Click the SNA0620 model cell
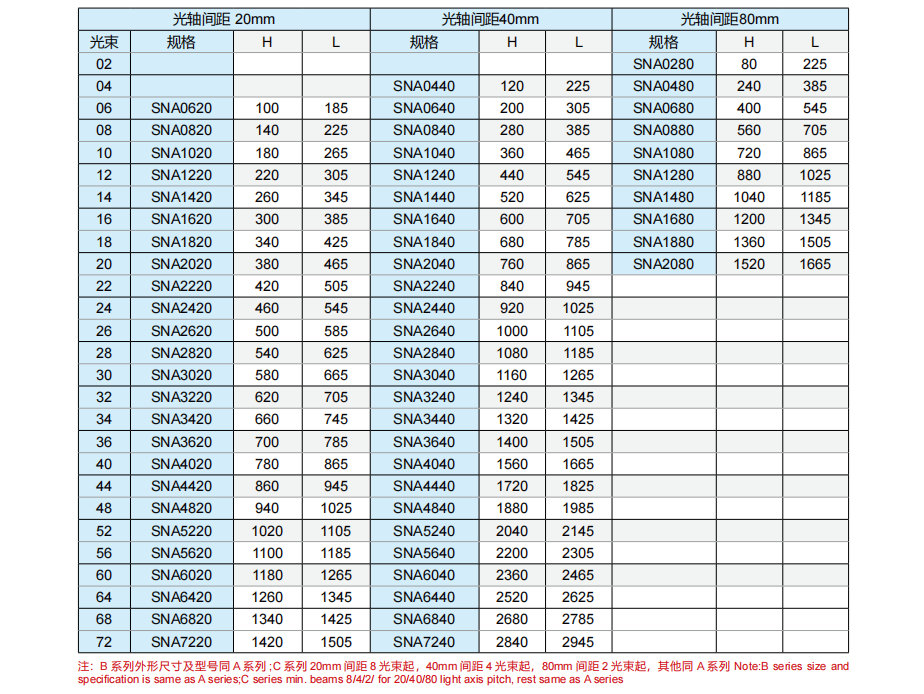Viewport: 924px width, 694px height. coord(181,108)
